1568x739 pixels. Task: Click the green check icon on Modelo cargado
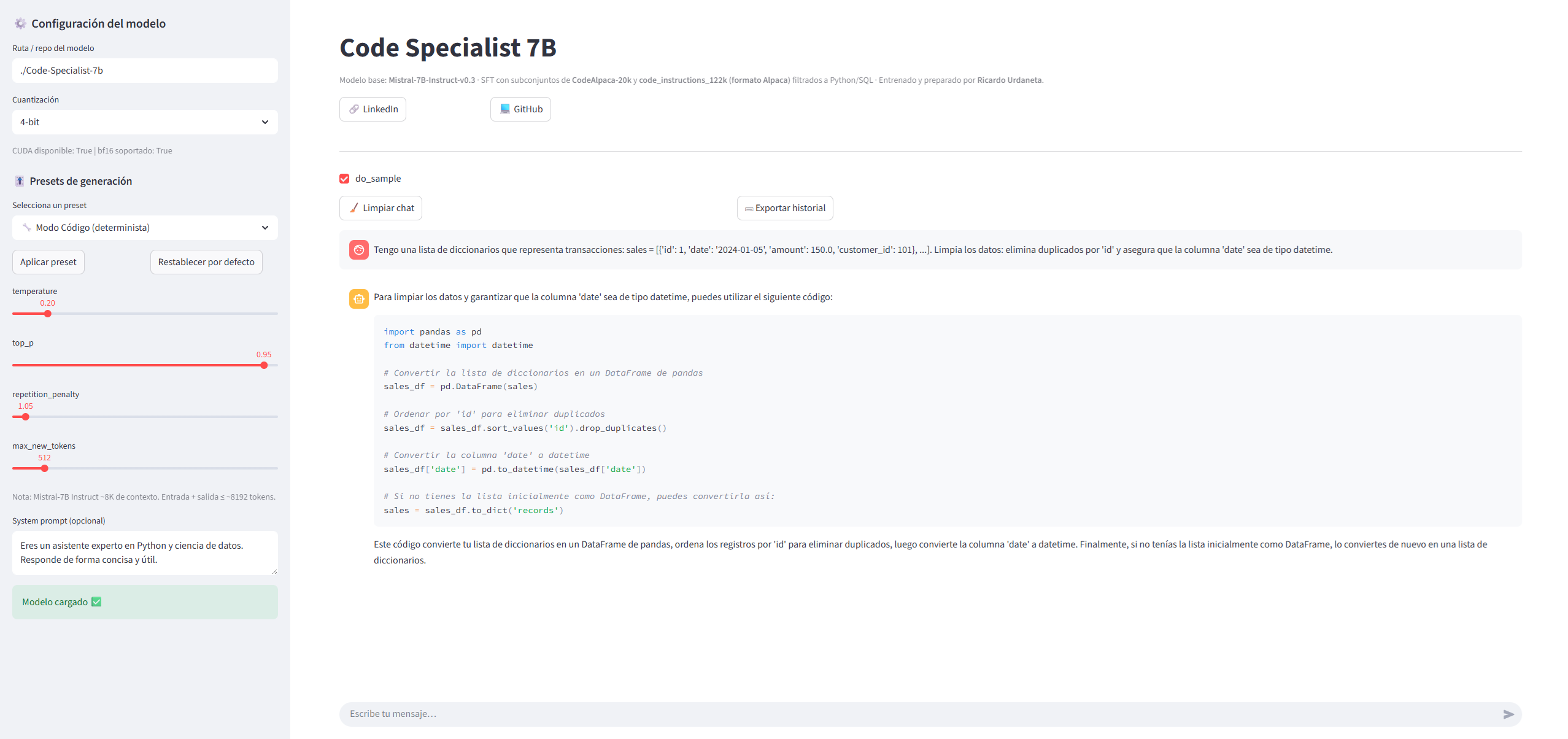(x=96, y=602)
